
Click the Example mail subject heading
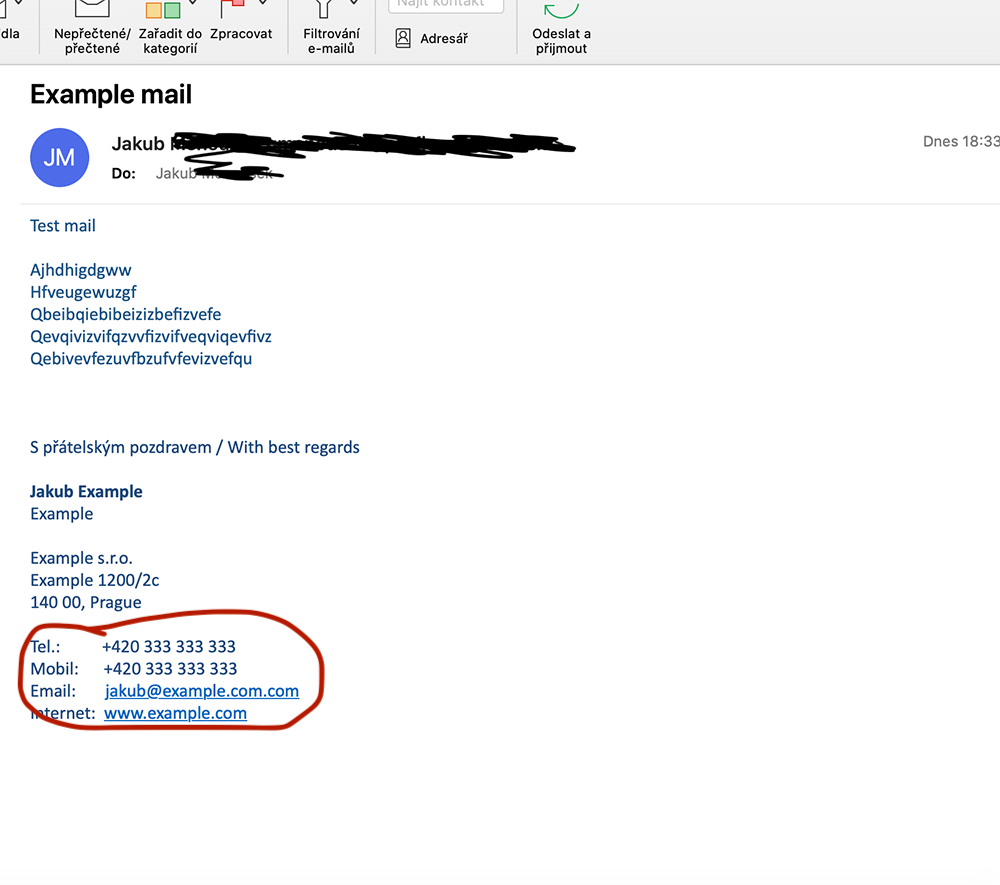pos(111,94)
